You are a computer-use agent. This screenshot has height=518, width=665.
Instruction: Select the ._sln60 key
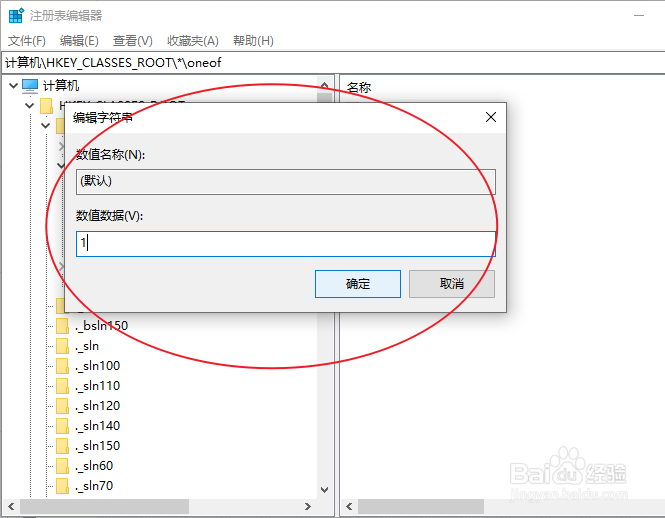(x=94, y=465)
